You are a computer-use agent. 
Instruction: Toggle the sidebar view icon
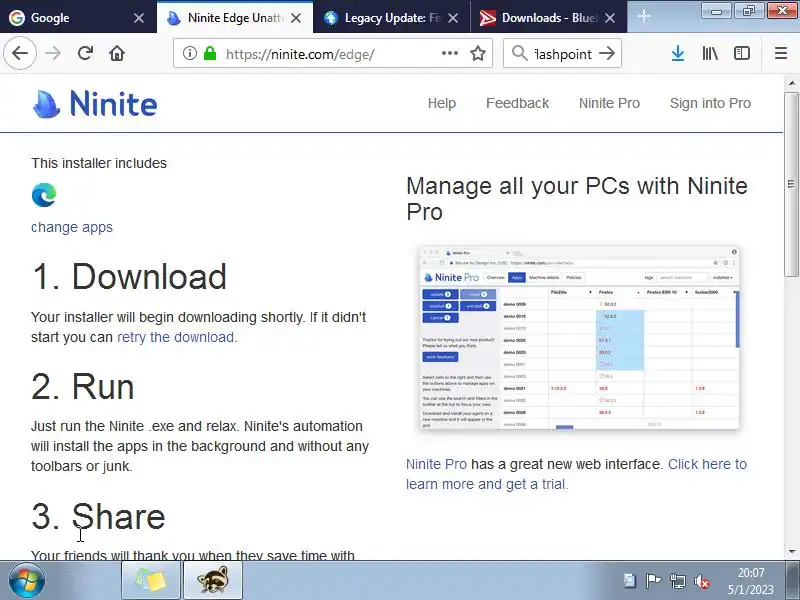pos(742,53)
